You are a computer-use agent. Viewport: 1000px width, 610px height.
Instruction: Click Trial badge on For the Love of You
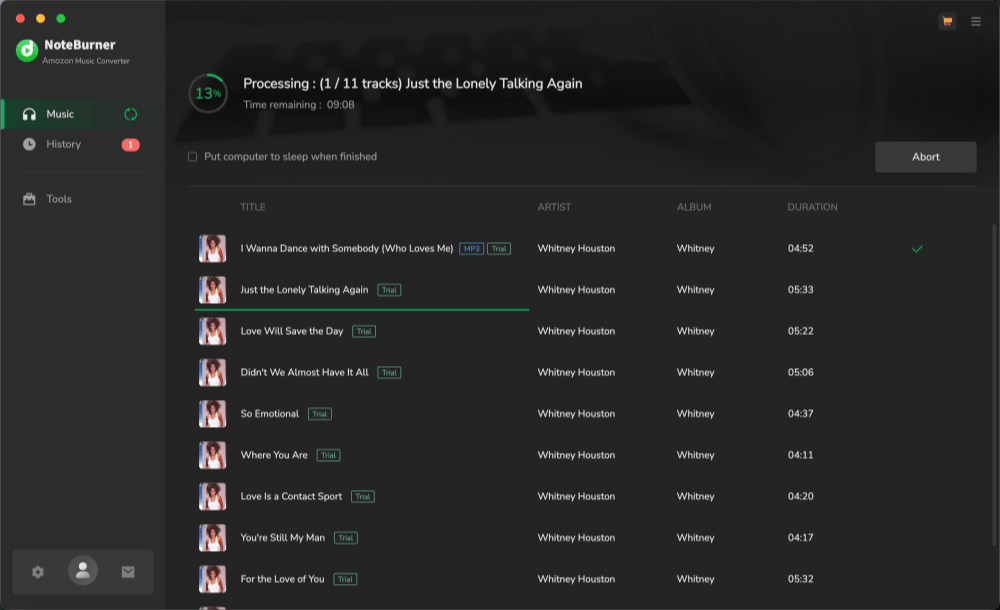pyautogui.click(x=345, y=579)
